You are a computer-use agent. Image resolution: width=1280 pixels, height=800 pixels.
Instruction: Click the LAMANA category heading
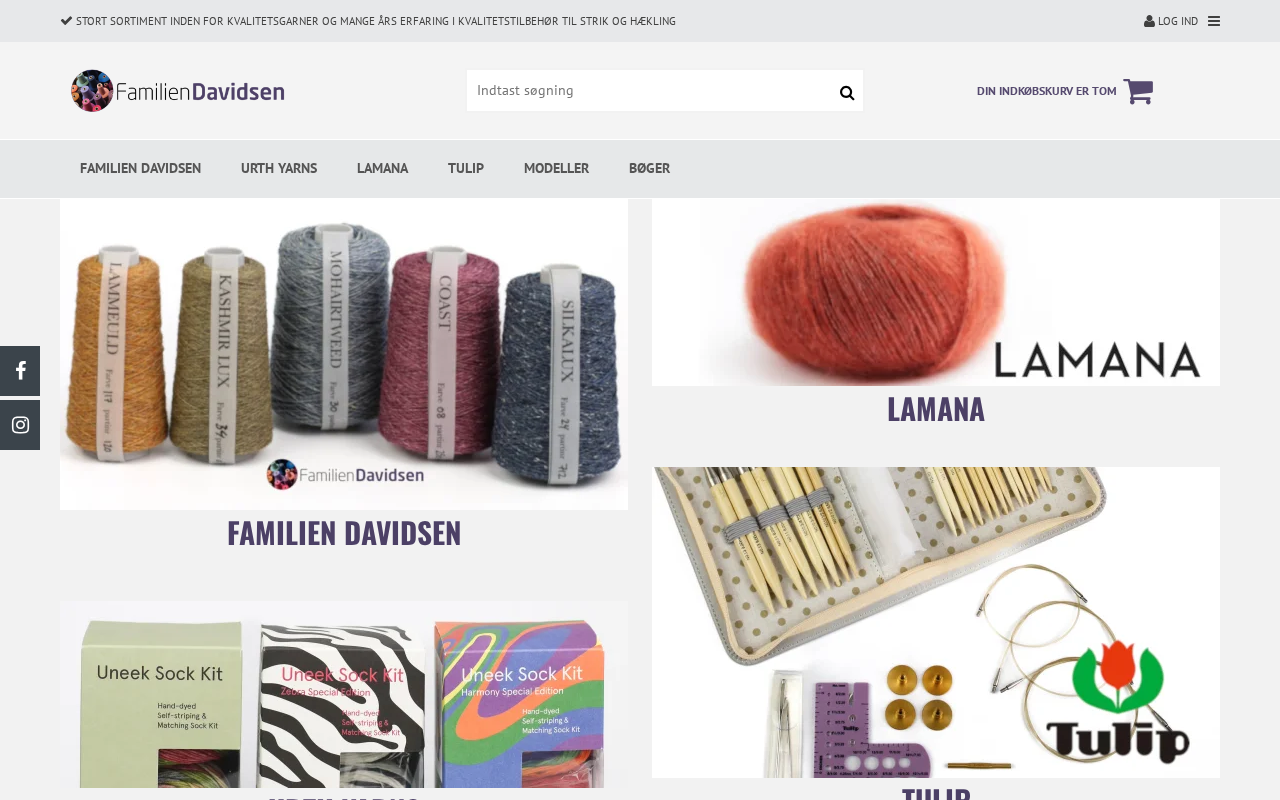click(936, 409)
